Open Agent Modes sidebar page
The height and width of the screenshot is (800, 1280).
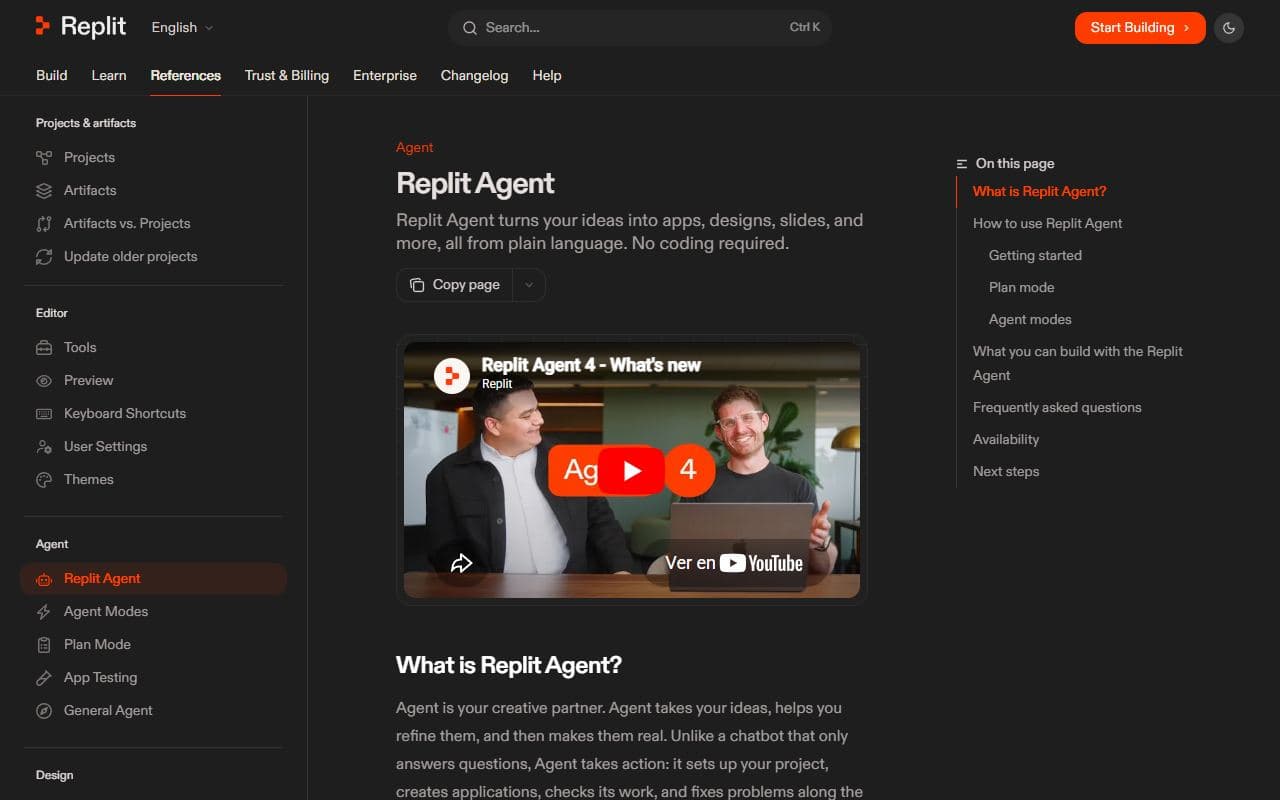(154, 611)
